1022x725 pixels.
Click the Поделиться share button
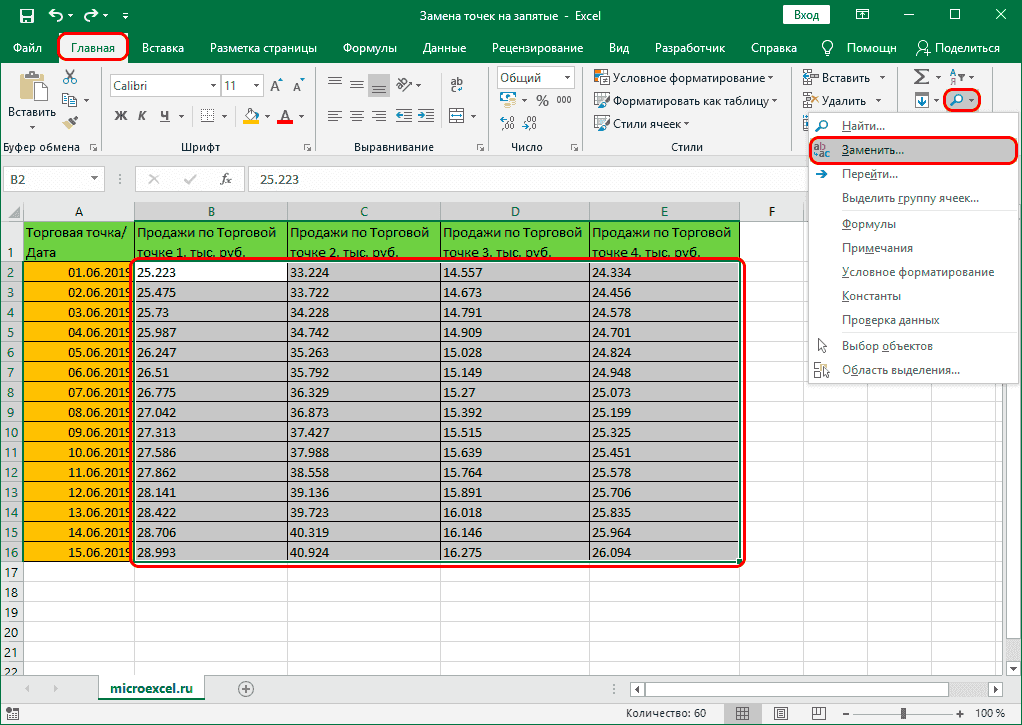(957, 47)
